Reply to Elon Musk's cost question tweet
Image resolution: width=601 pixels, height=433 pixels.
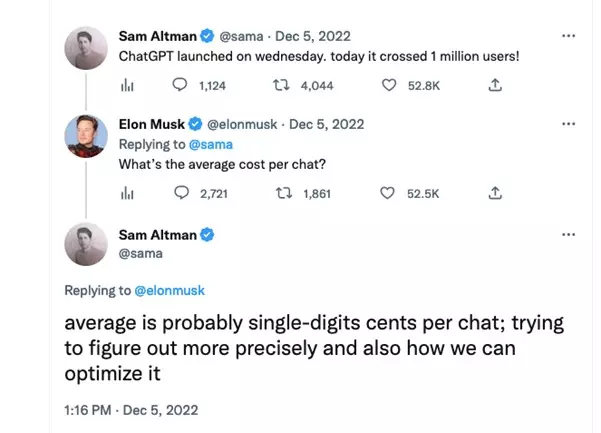(x=181, y=191)
